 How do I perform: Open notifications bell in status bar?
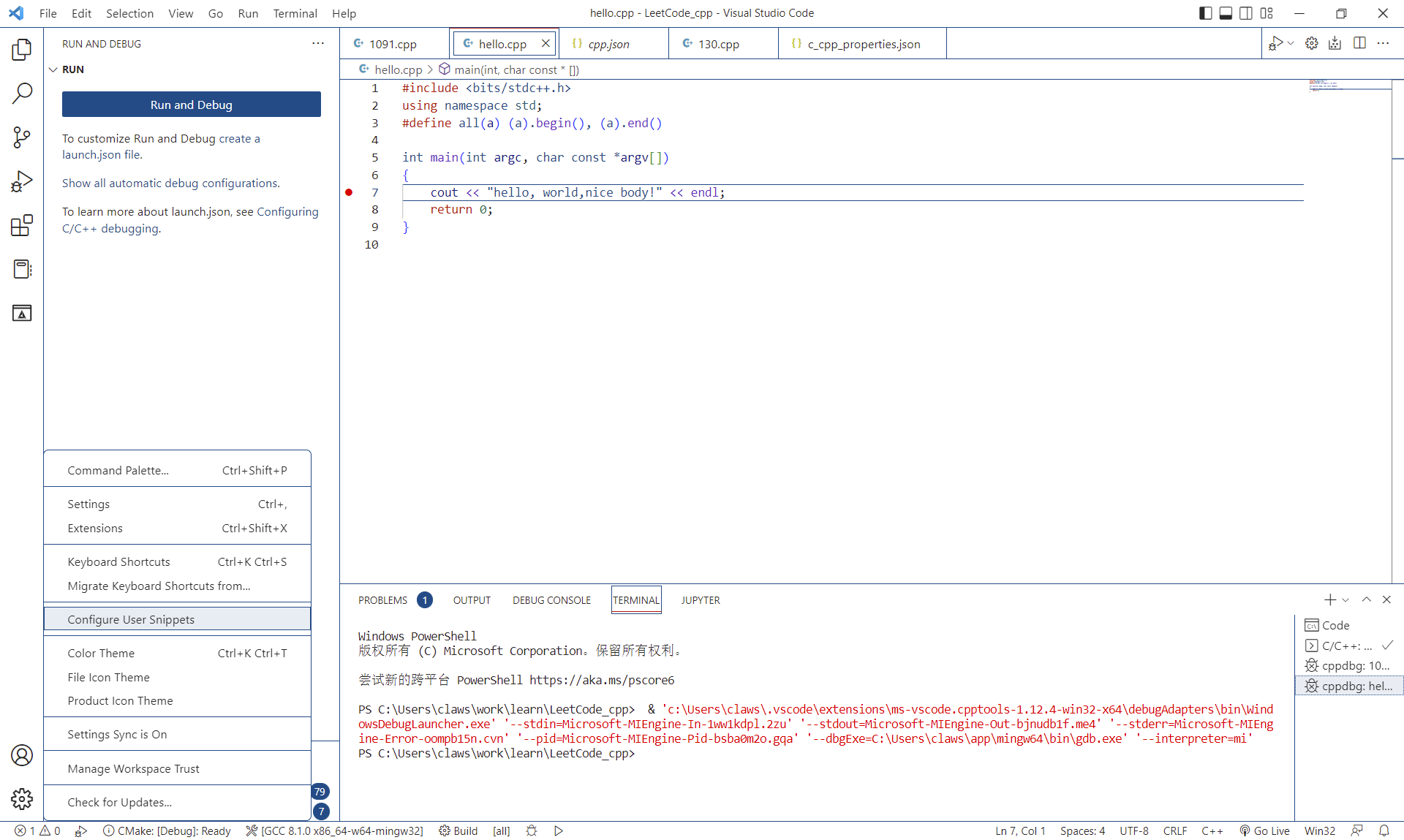pos(1384,830)
